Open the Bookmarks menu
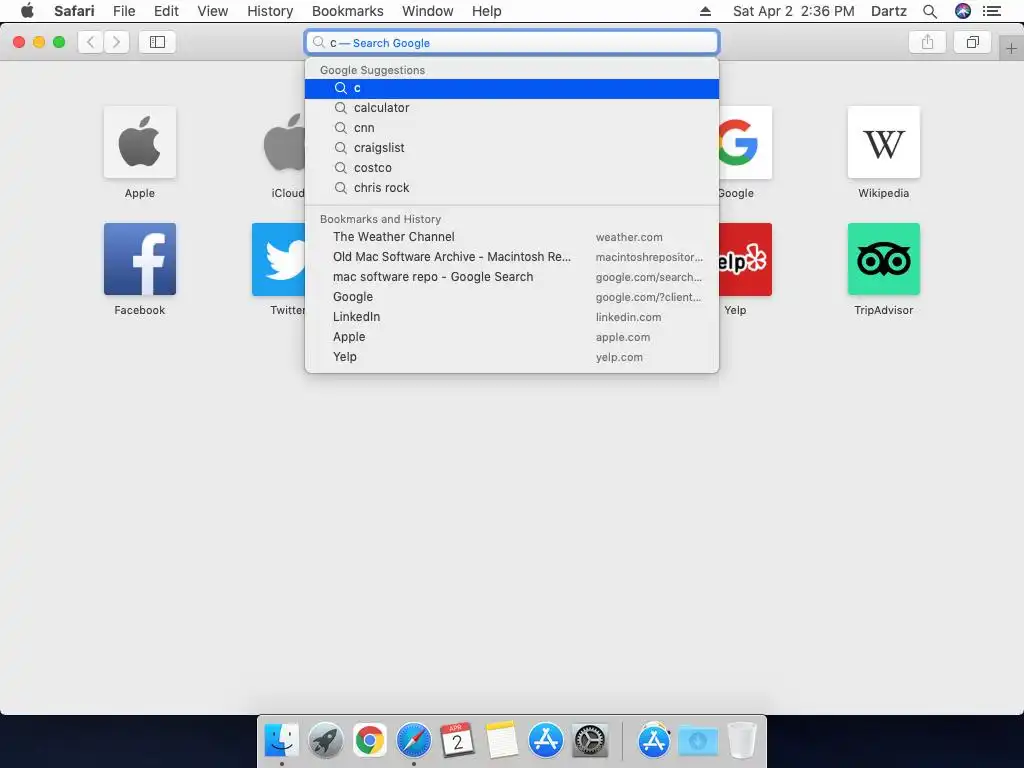 [x=347, y=11]
